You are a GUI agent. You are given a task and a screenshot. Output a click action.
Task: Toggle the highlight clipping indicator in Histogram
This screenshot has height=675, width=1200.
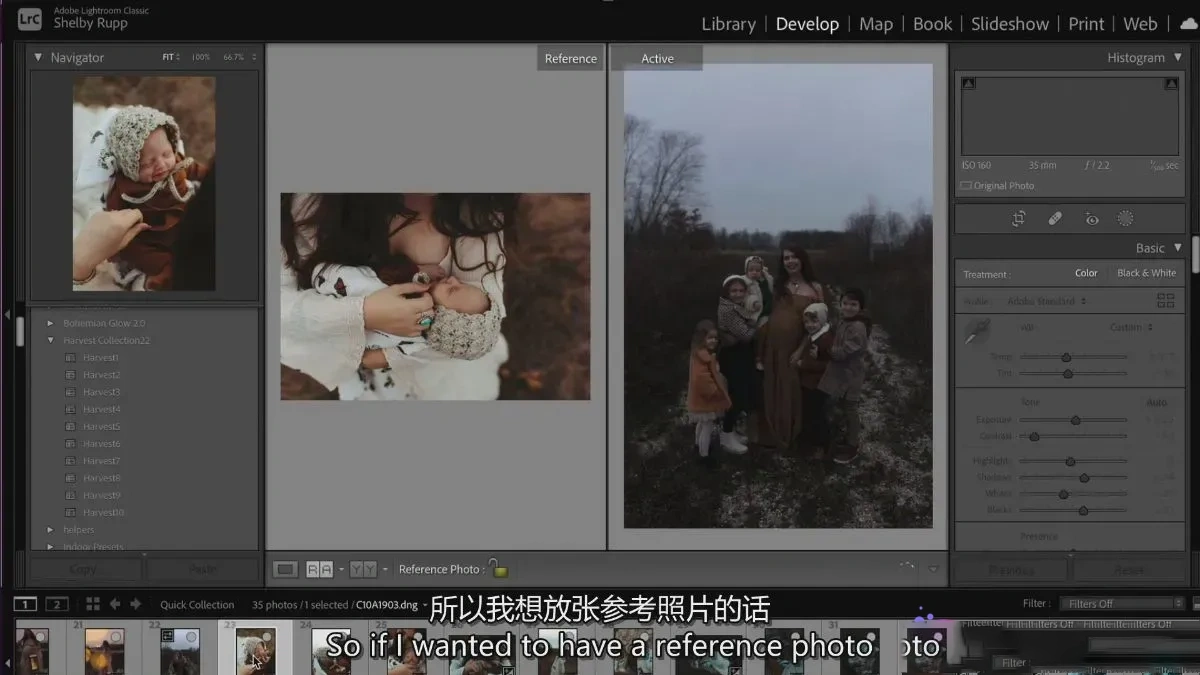click(x=1171, y=85)
